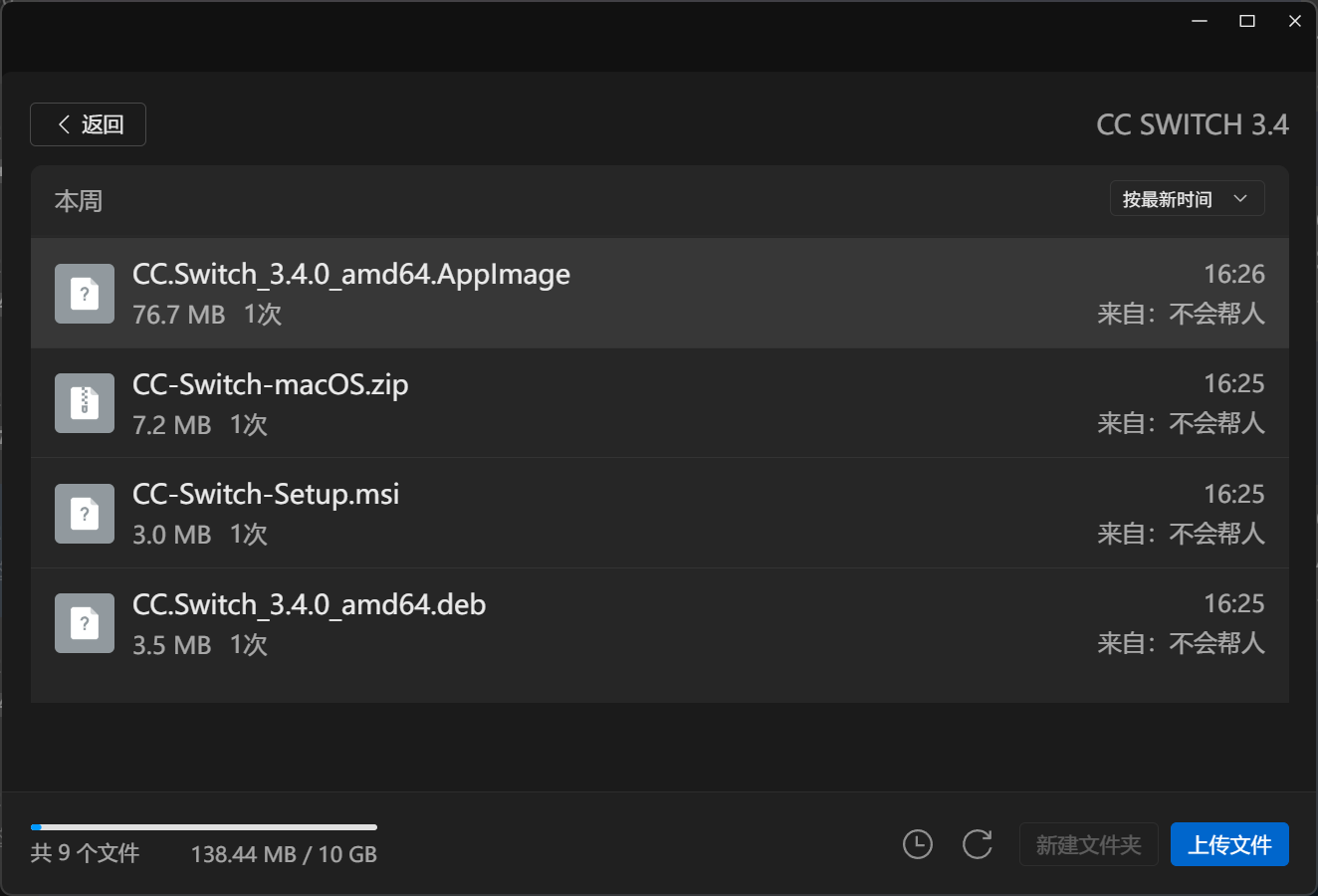
Task: Maximize the window
Action: [1246, 21]
